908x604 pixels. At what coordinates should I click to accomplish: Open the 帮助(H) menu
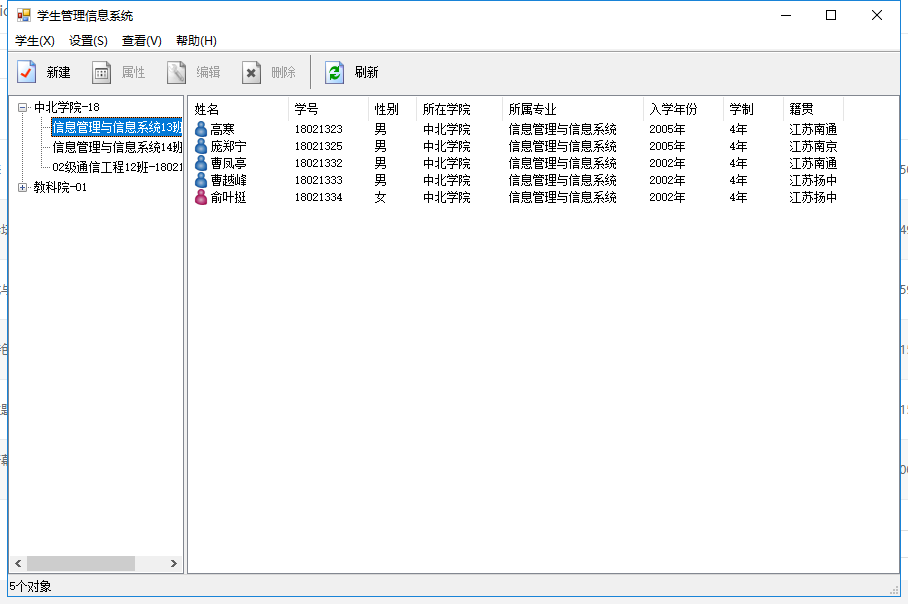click(196, 41)
